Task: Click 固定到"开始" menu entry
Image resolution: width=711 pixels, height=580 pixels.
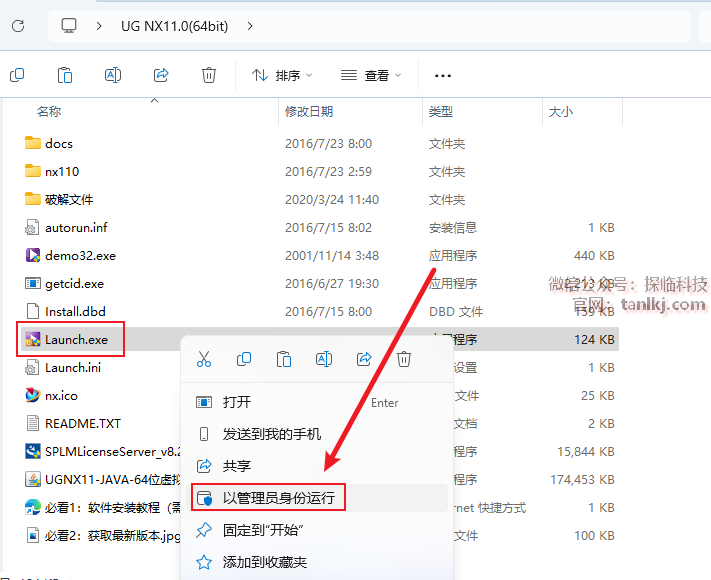Action: pyautogui.click(x=263, y=530)
